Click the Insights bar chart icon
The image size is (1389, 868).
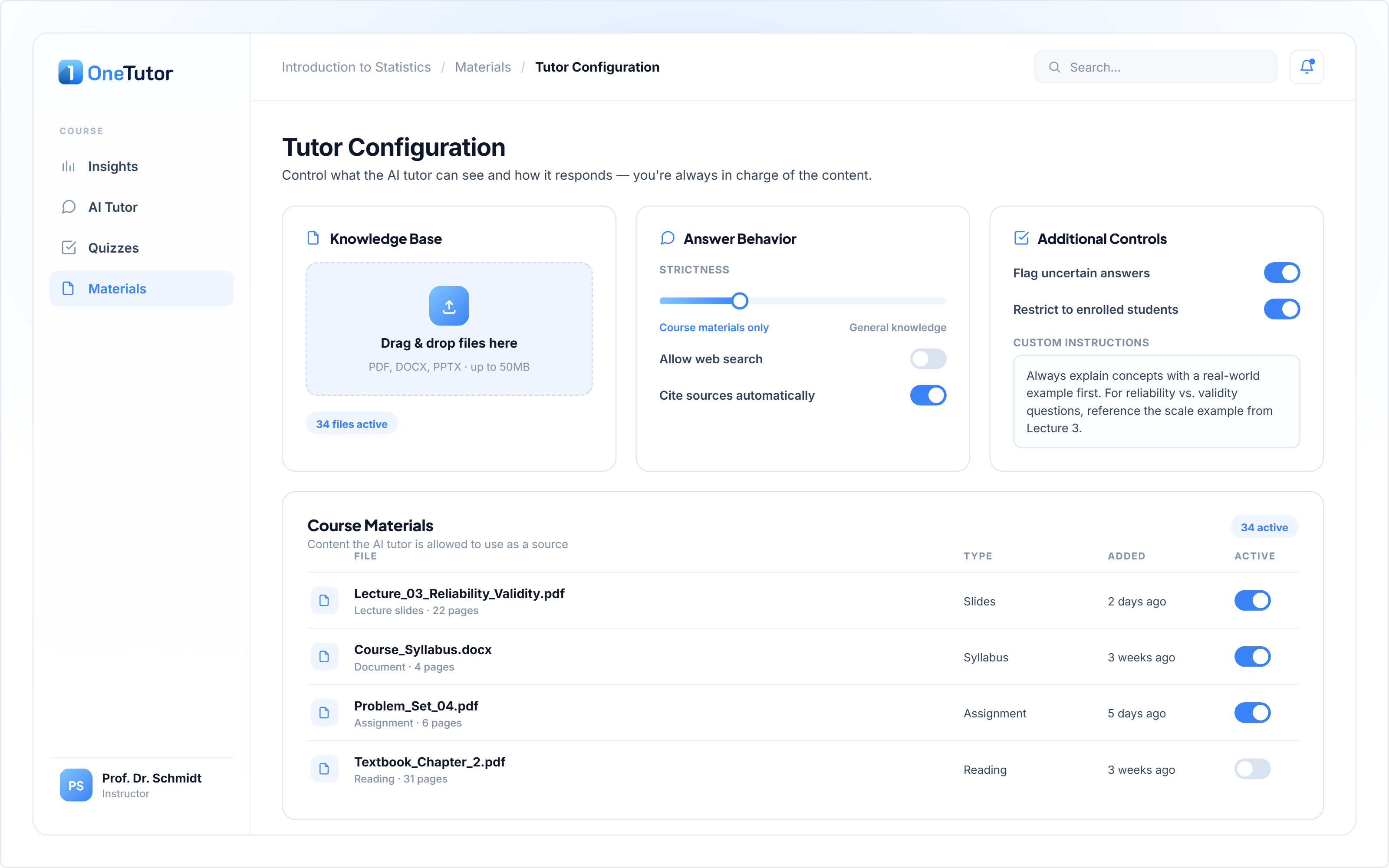(68, 167)
